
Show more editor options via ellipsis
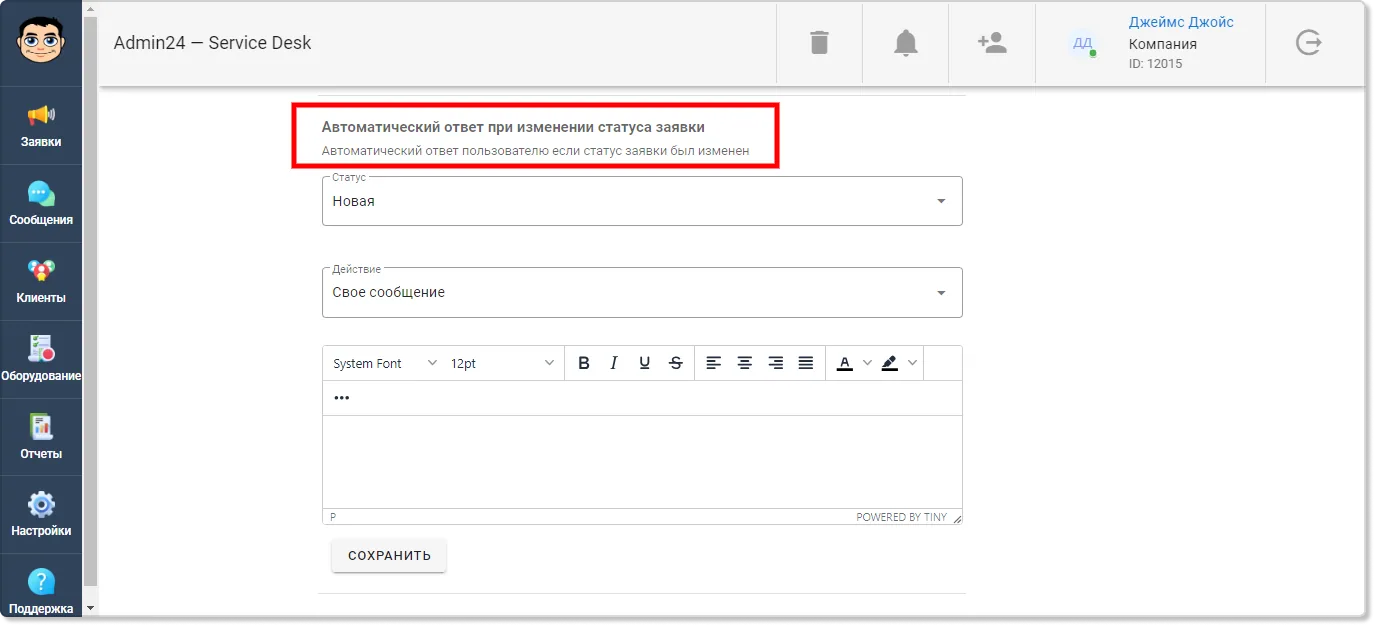coord(342,398)
